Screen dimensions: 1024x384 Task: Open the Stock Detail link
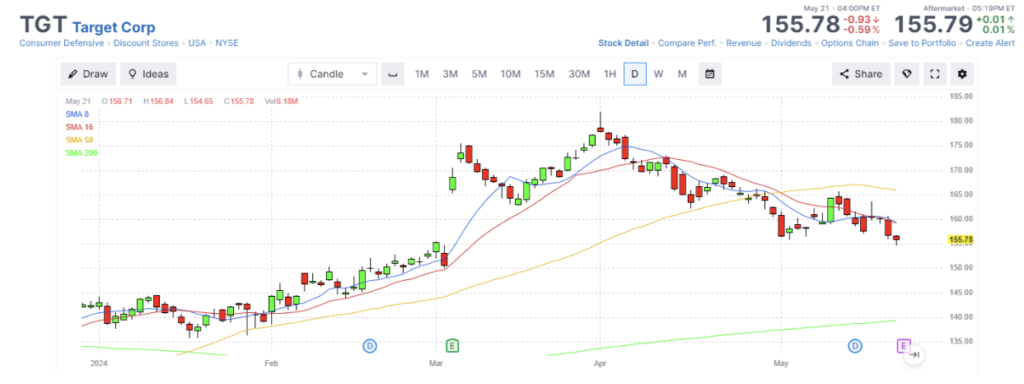coord(624,43)
